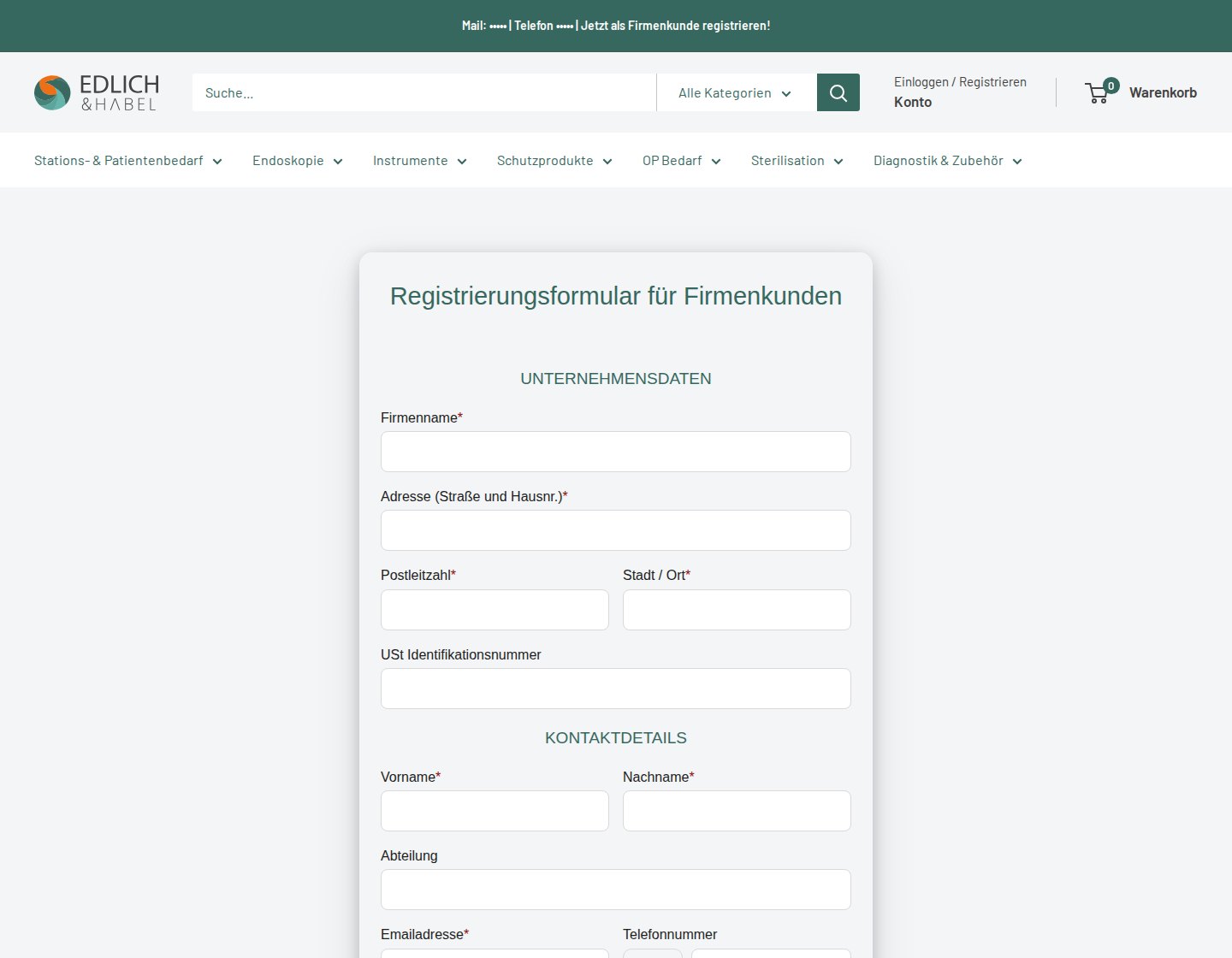Expand the Sterilisation menu

(x=797, y=161)
